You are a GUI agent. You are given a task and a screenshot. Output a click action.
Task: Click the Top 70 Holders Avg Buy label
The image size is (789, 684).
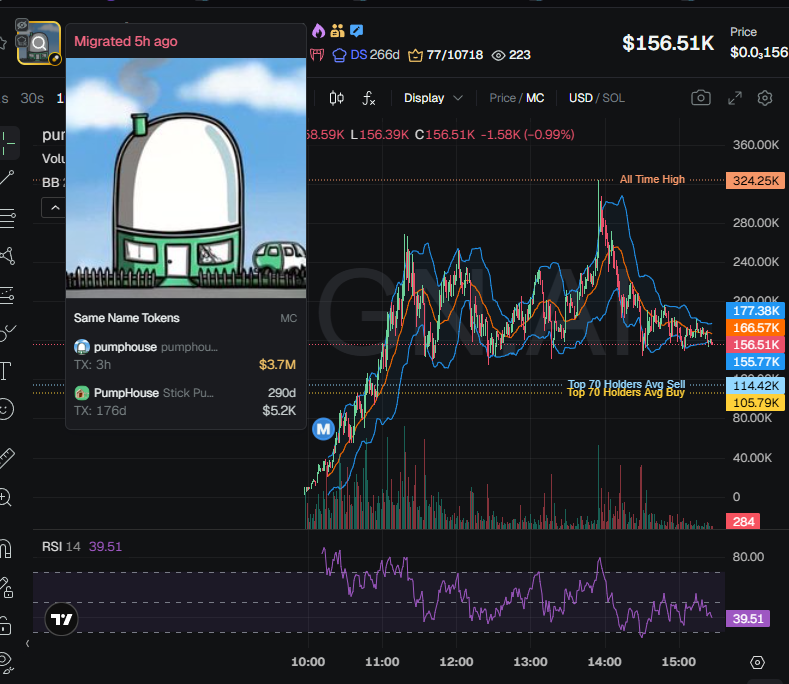[626, 393]
